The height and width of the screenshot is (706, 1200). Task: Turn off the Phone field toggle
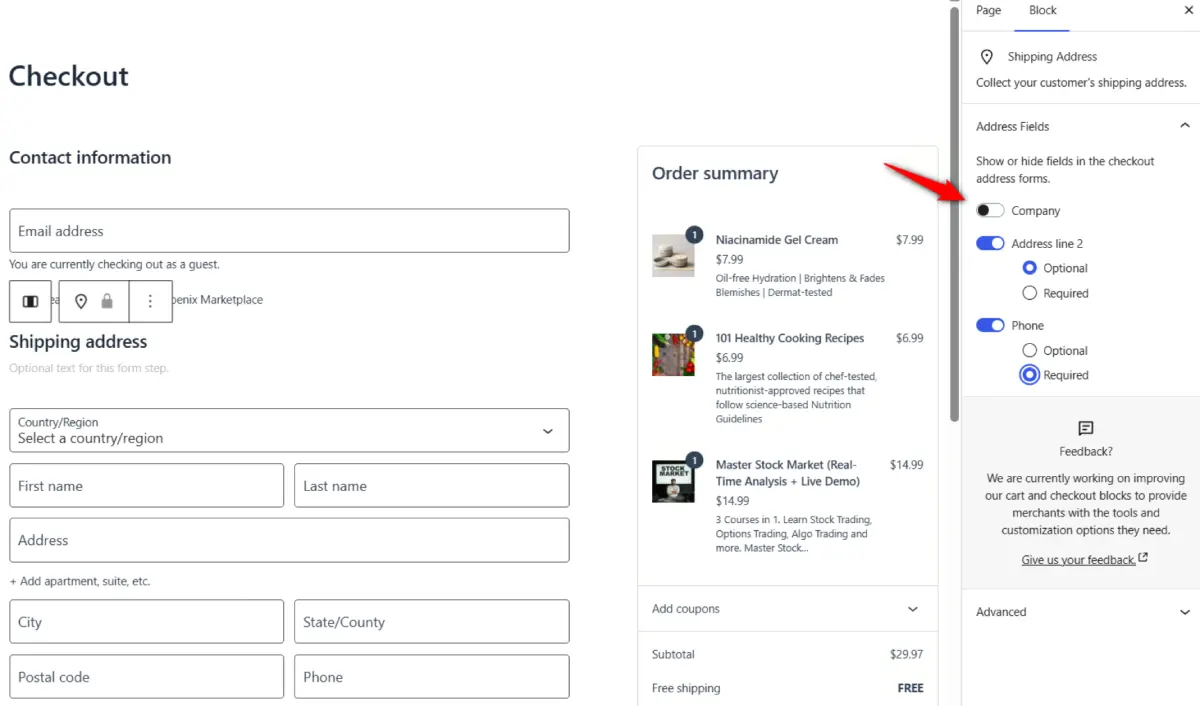(x=990, y=325)
